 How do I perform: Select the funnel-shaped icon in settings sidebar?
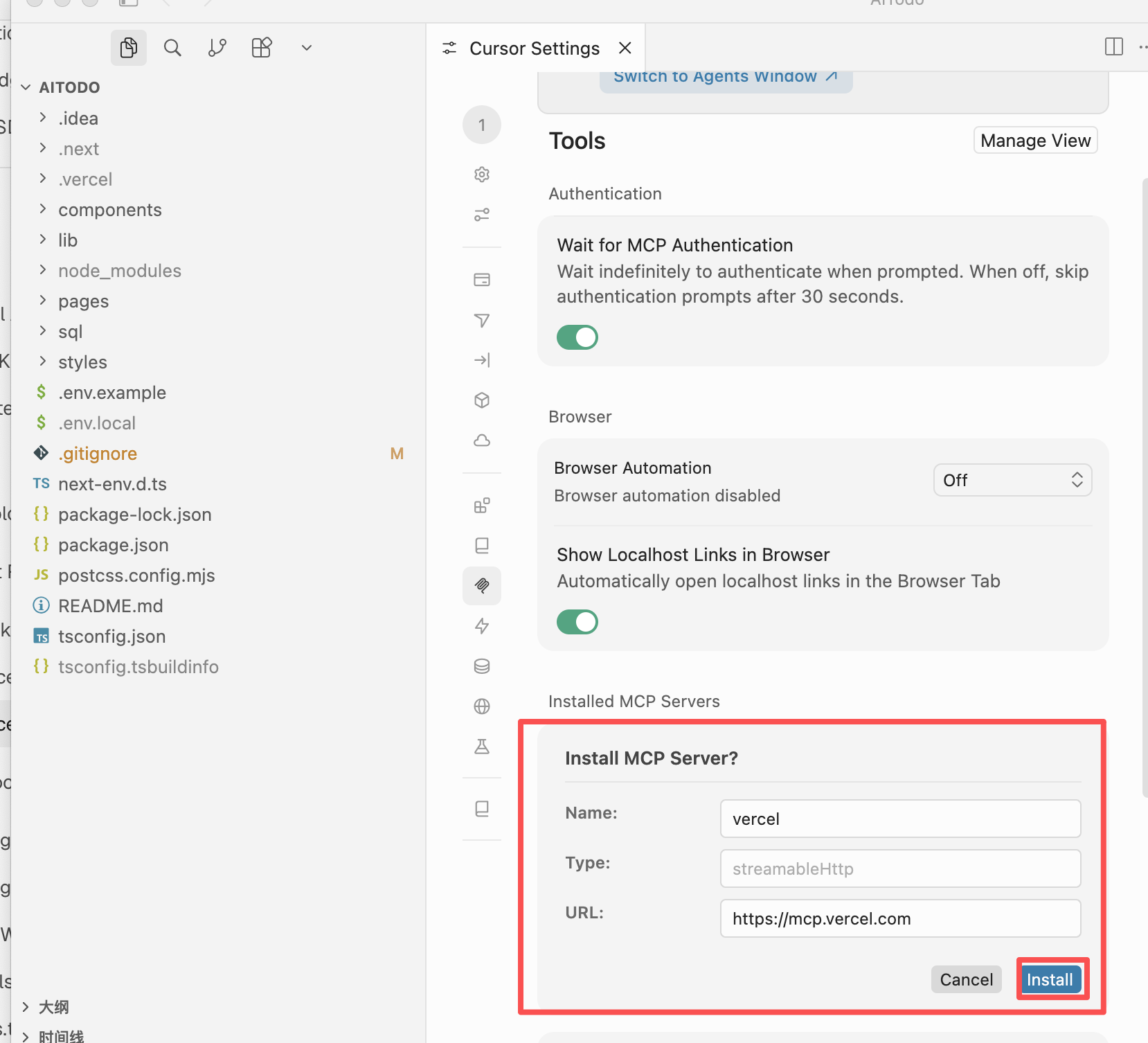482,320
